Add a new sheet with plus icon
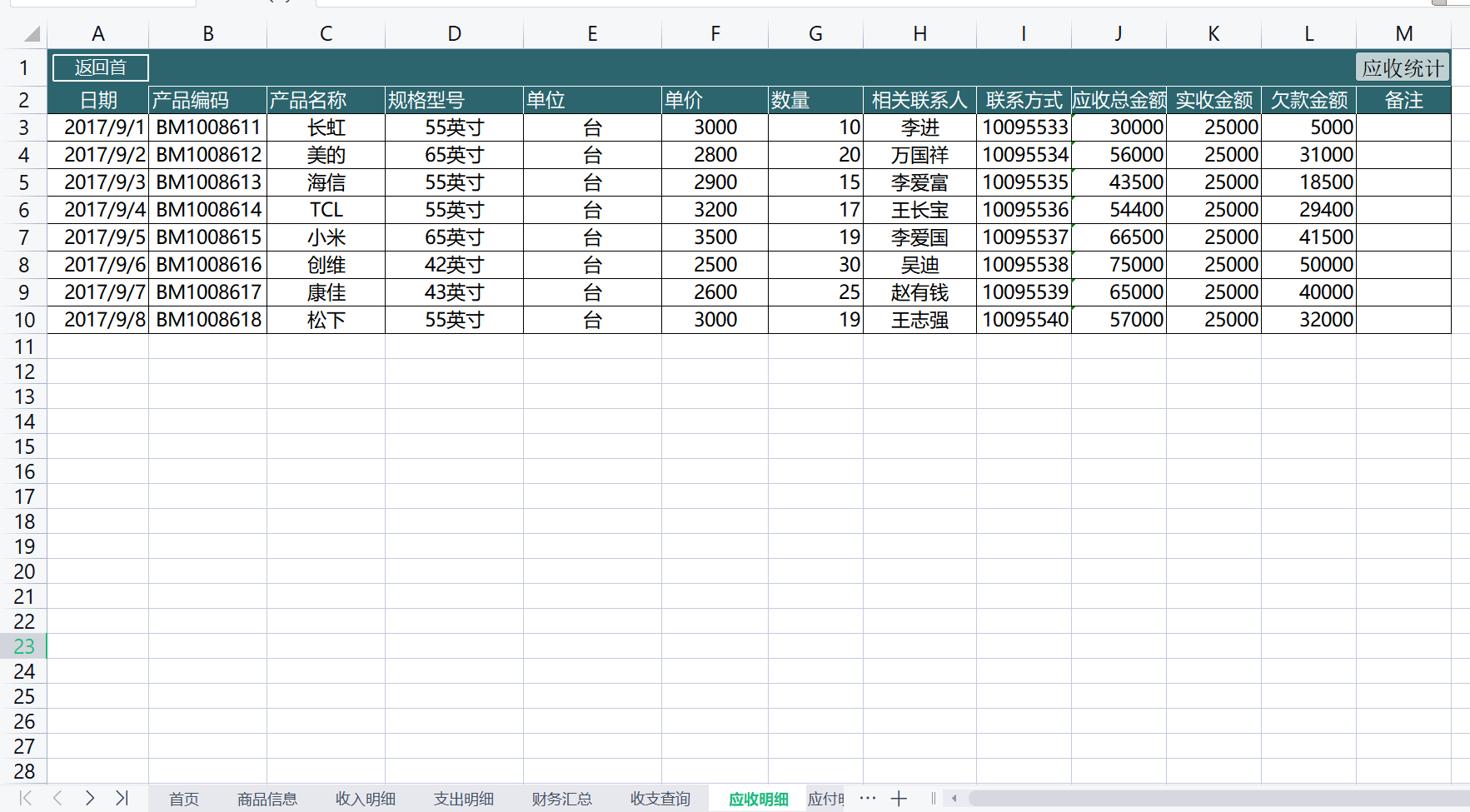1470x812 pixels. point(899,799)
